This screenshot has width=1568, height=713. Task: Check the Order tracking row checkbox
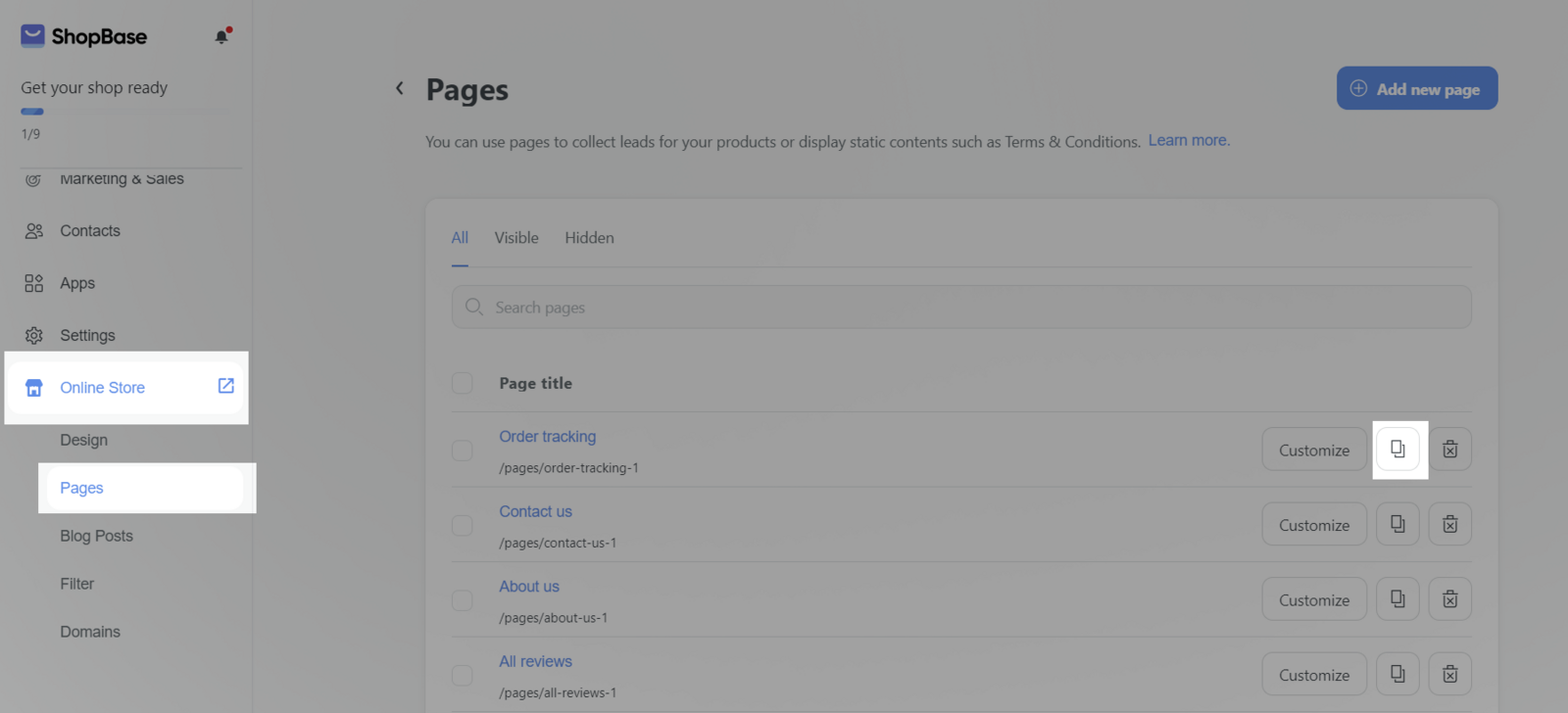pyautogui.click(x=463, y=451)
